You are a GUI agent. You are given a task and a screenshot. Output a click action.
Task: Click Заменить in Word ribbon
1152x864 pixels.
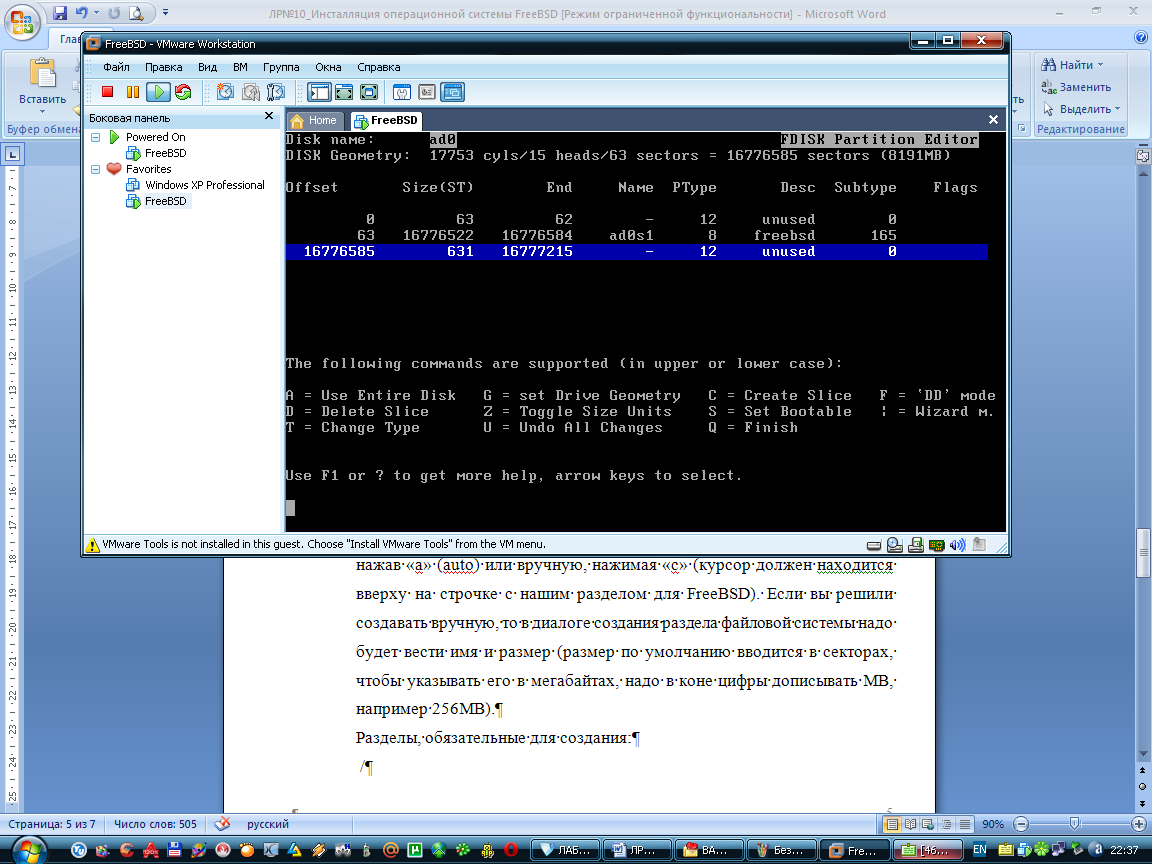(1076, 87)
